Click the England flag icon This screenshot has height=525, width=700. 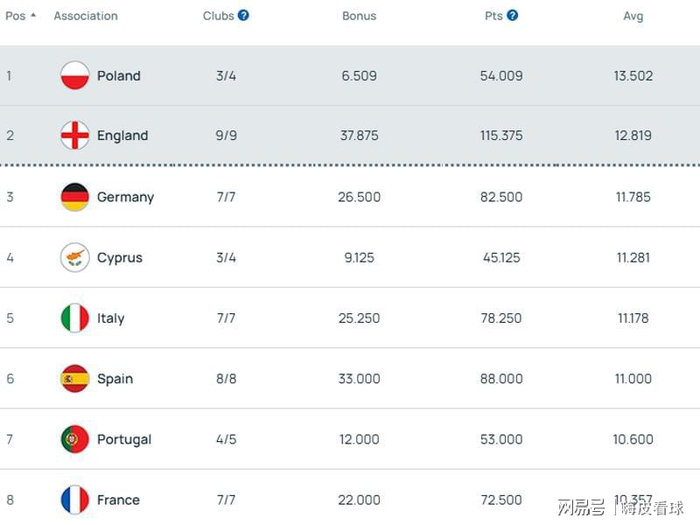pos(75,136)
